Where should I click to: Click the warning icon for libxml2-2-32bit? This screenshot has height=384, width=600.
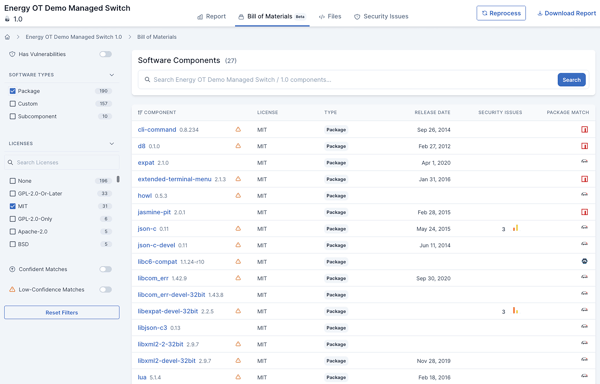(x=238, y=344)
